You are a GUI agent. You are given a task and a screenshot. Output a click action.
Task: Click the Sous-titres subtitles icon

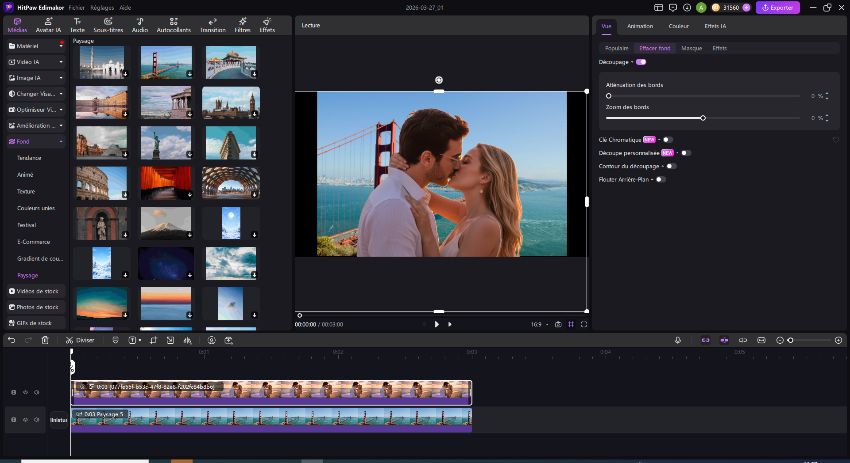[x=106, y=24]
